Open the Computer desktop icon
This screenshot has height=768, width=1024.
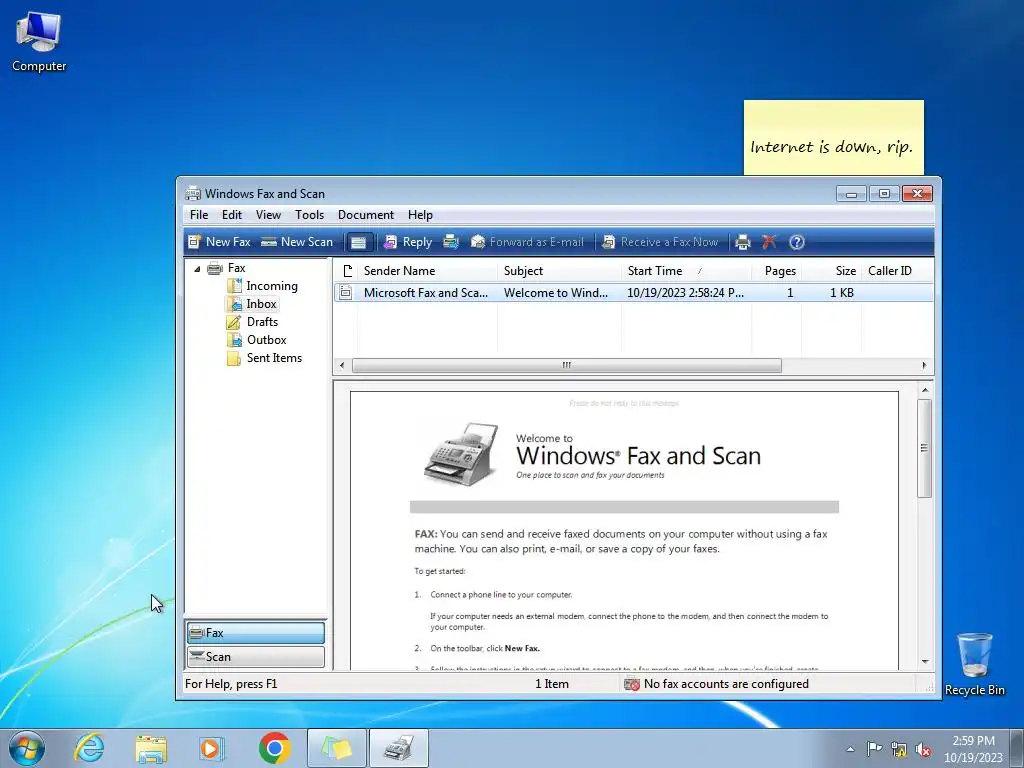39,40
